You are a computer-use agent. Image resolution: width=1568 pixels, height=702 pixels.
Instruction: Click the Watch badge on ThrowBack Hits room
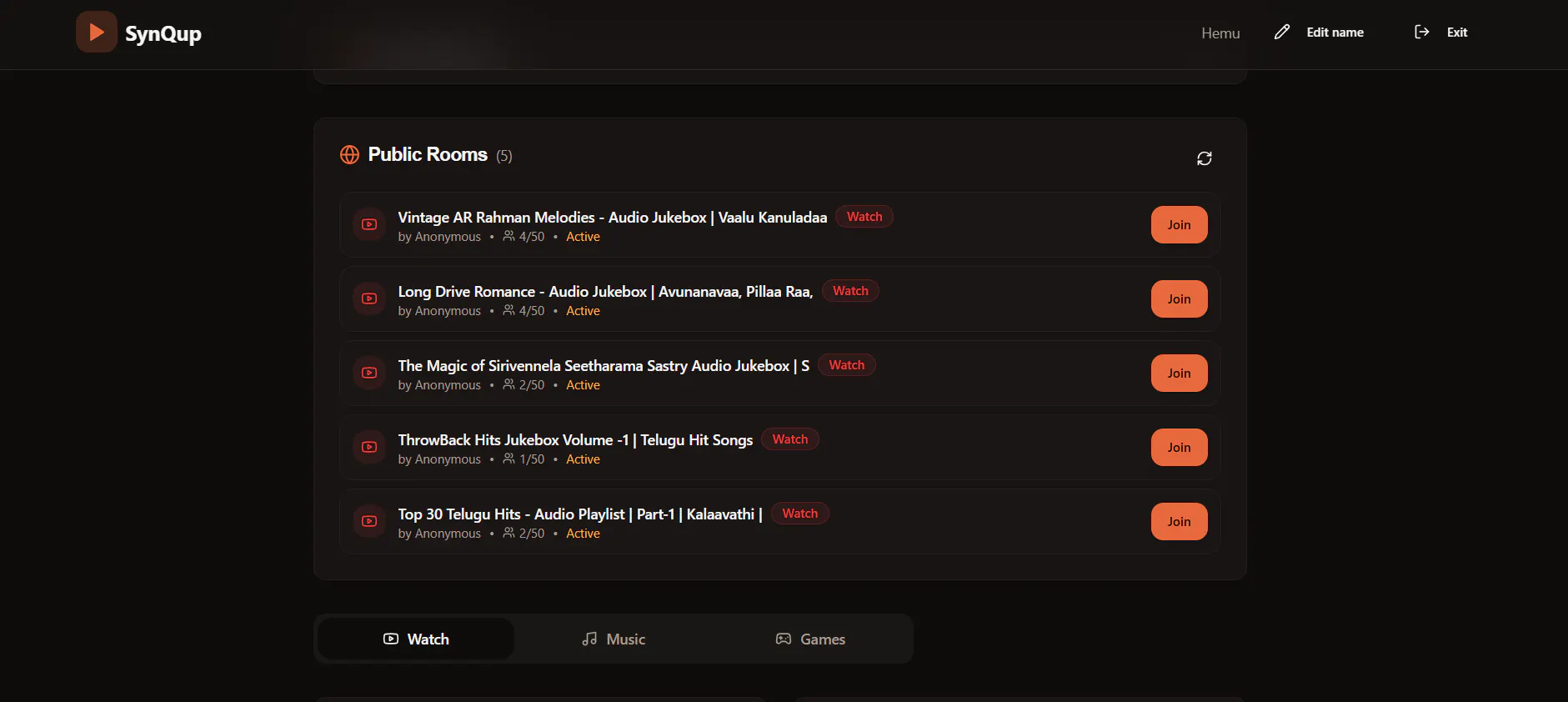point(790,439)
